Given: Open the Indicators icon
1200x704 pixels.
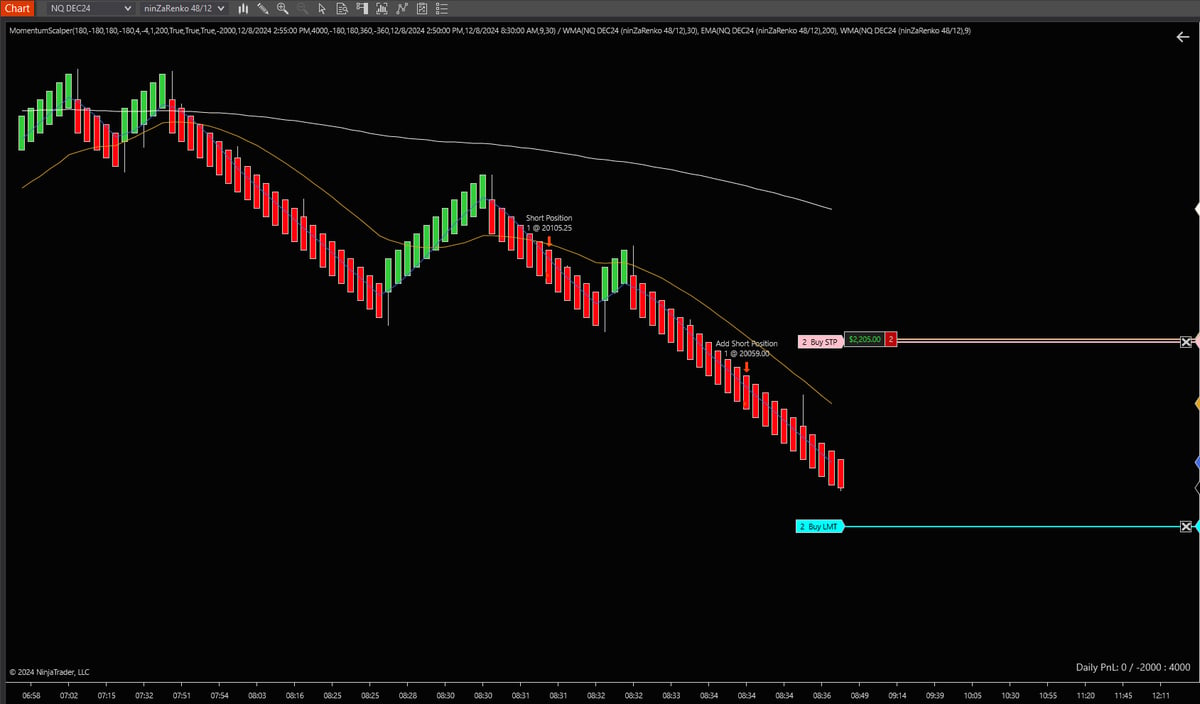Looking at the screenshot, I should pyautogui.click(x=401, y=8).
